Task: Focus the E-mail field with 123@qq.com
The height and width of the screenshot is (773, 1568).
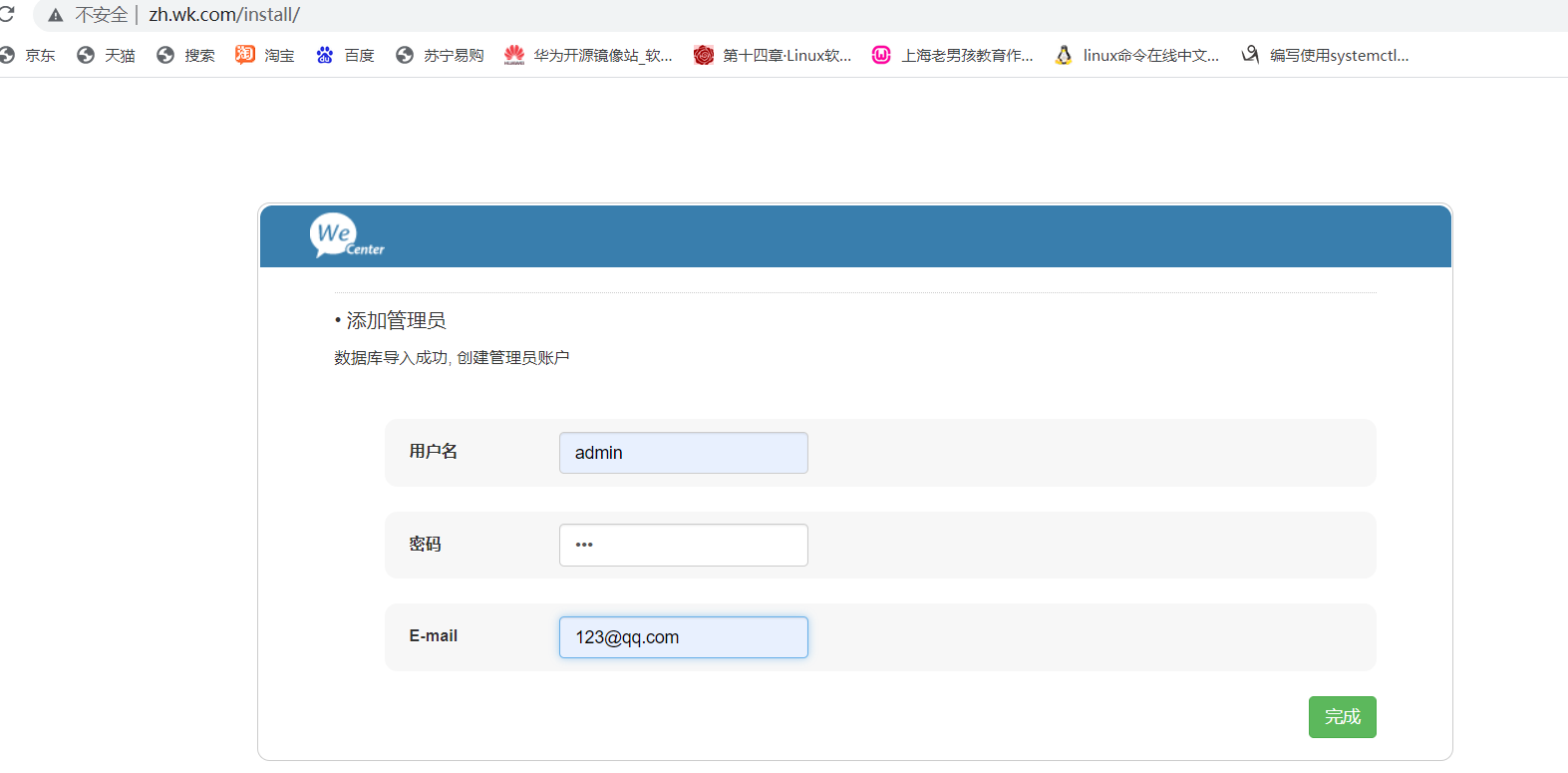Action: click(x=684, y=637)
